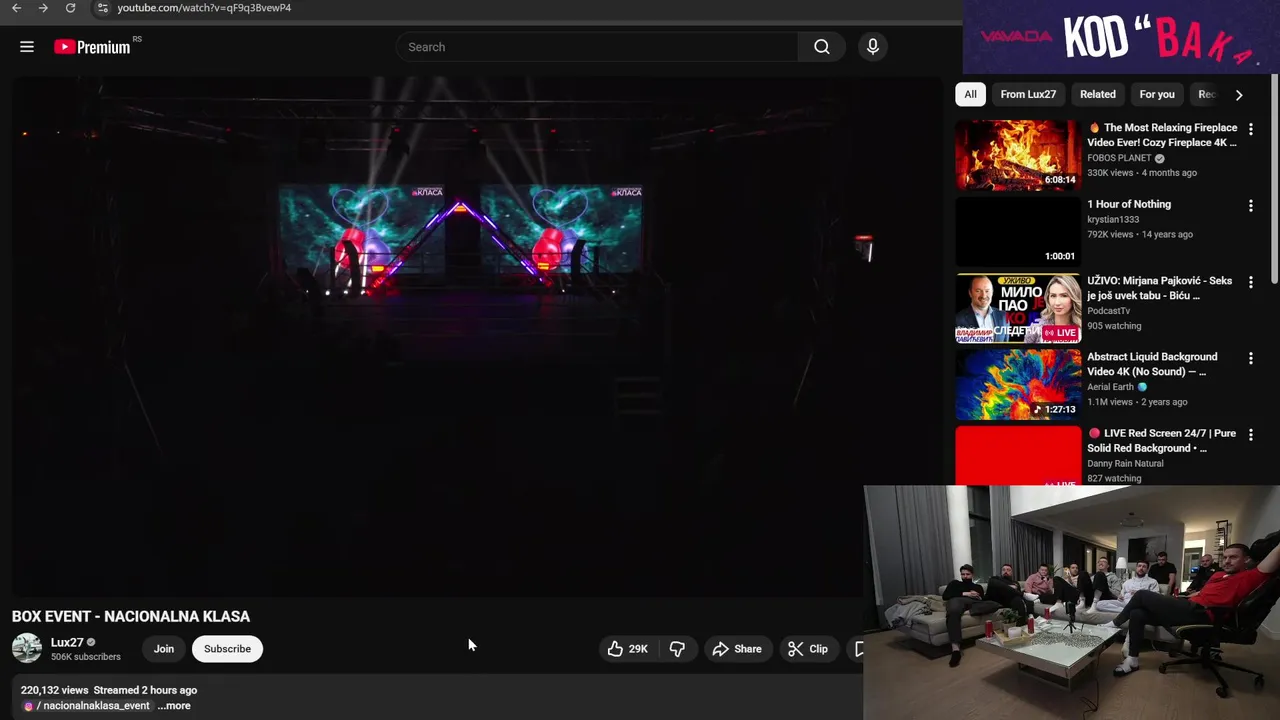Like the video with thumbs up 29K
The width and height of the screenshot is (1280, 720).
(628, 649)
